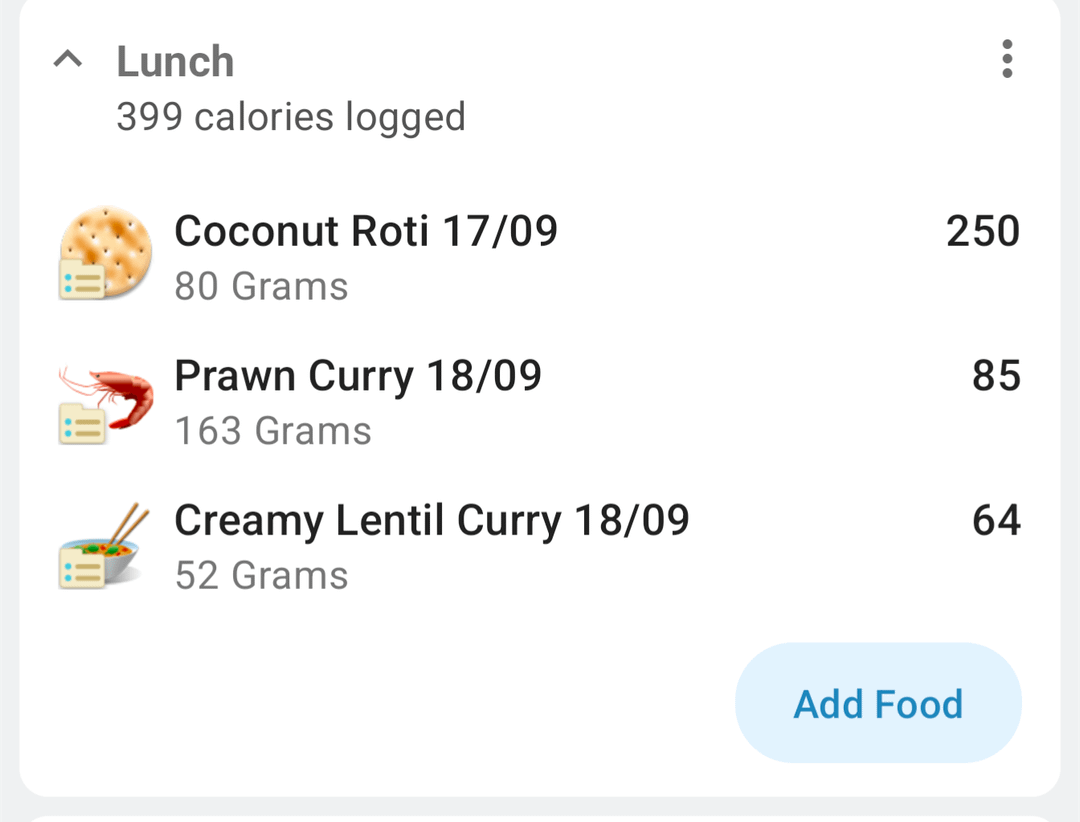
Task: Click the 52 Grams serving text
Action: click(x=261, y=577)
